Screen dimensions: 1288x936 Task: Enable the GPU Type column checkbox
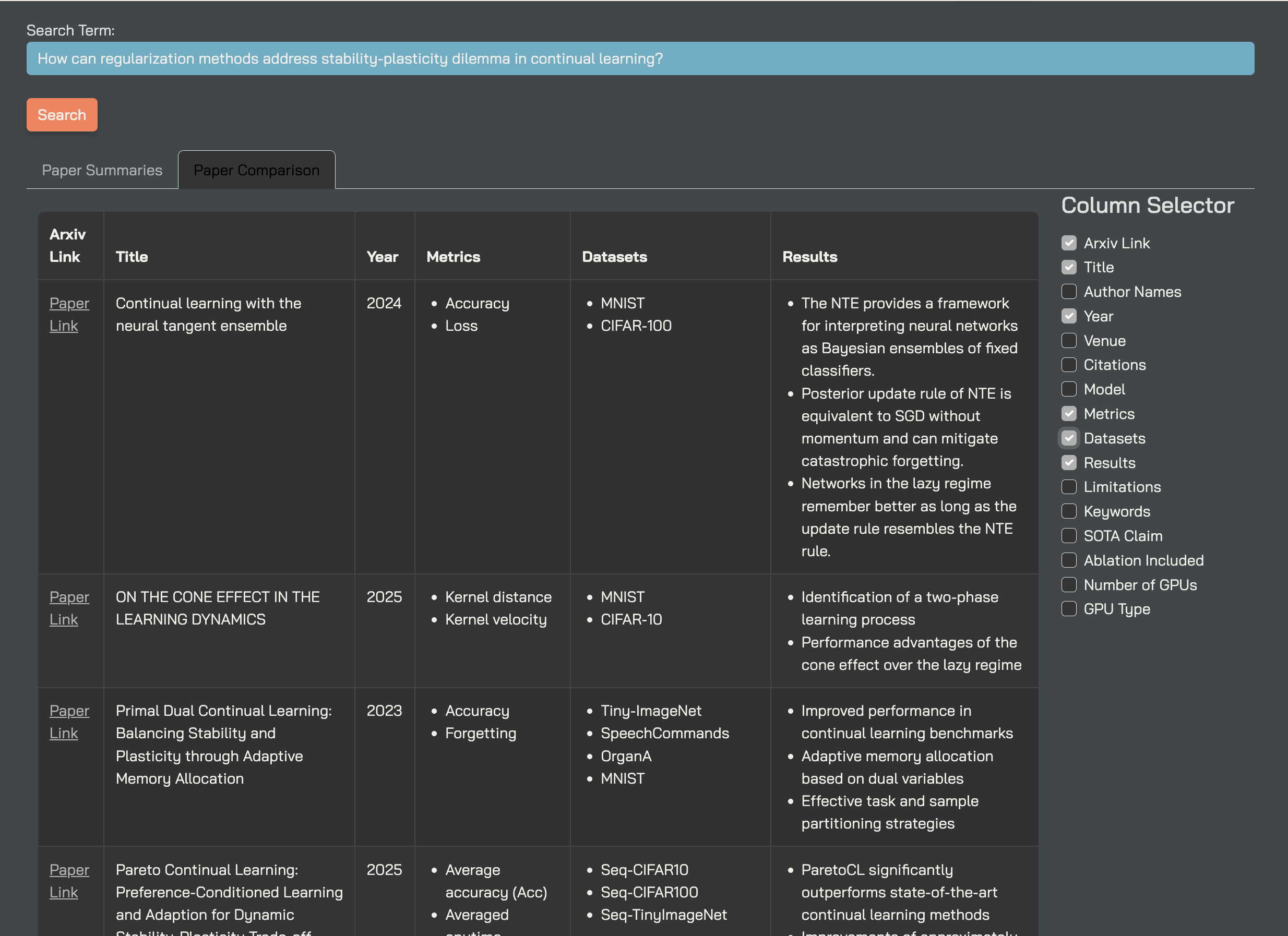point(1069,609)
